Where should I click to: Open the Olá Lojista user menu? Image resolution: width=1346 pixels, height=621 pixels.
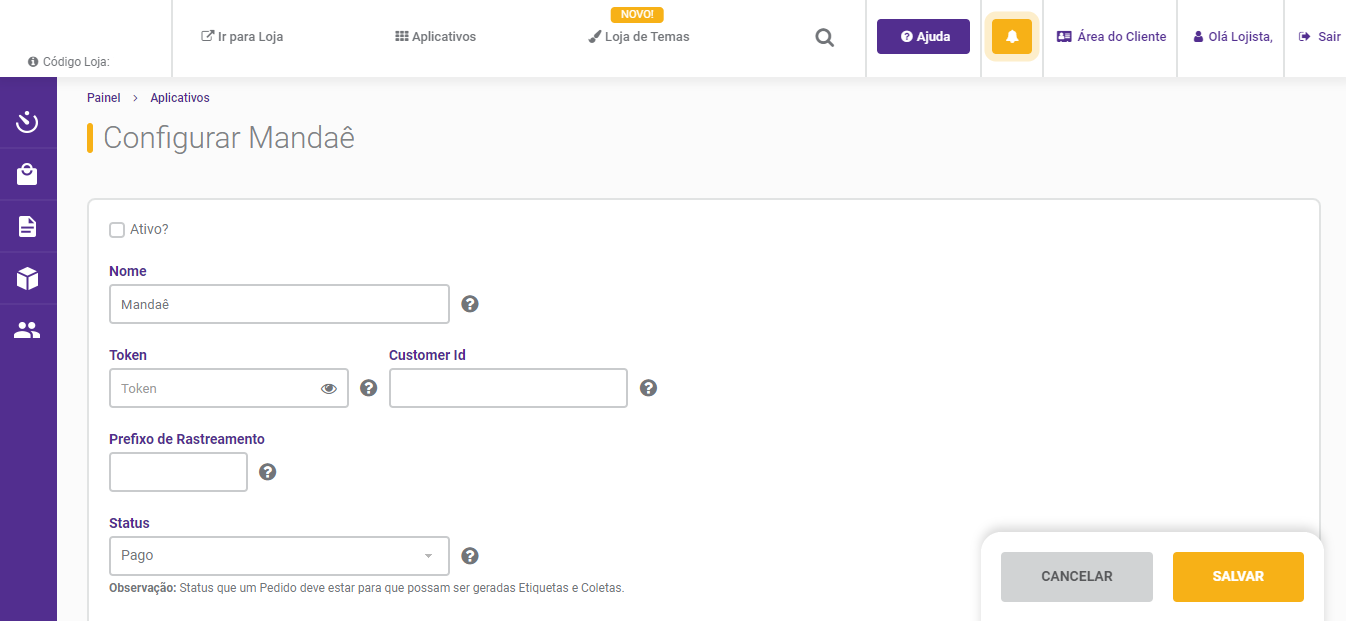click(1233, 37)
